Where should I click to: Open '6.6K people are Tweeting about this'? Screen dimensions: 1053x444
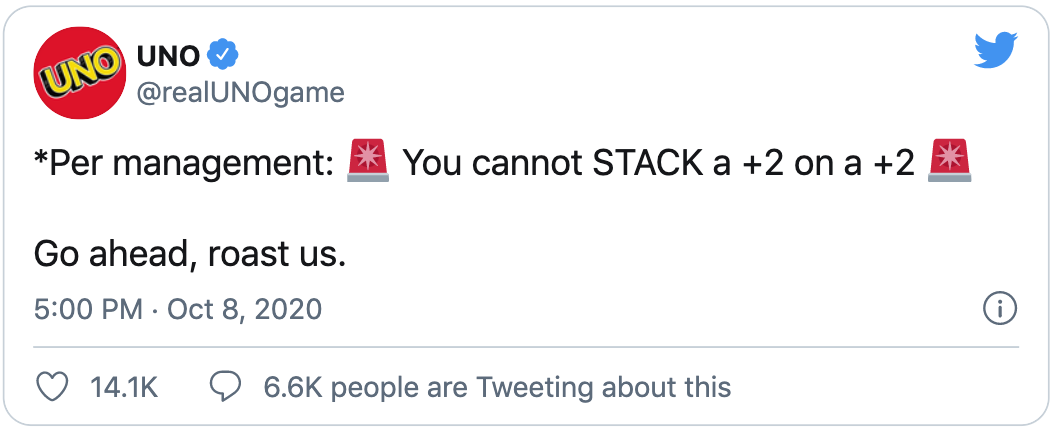pyautogui.click(x=497, y=388)
